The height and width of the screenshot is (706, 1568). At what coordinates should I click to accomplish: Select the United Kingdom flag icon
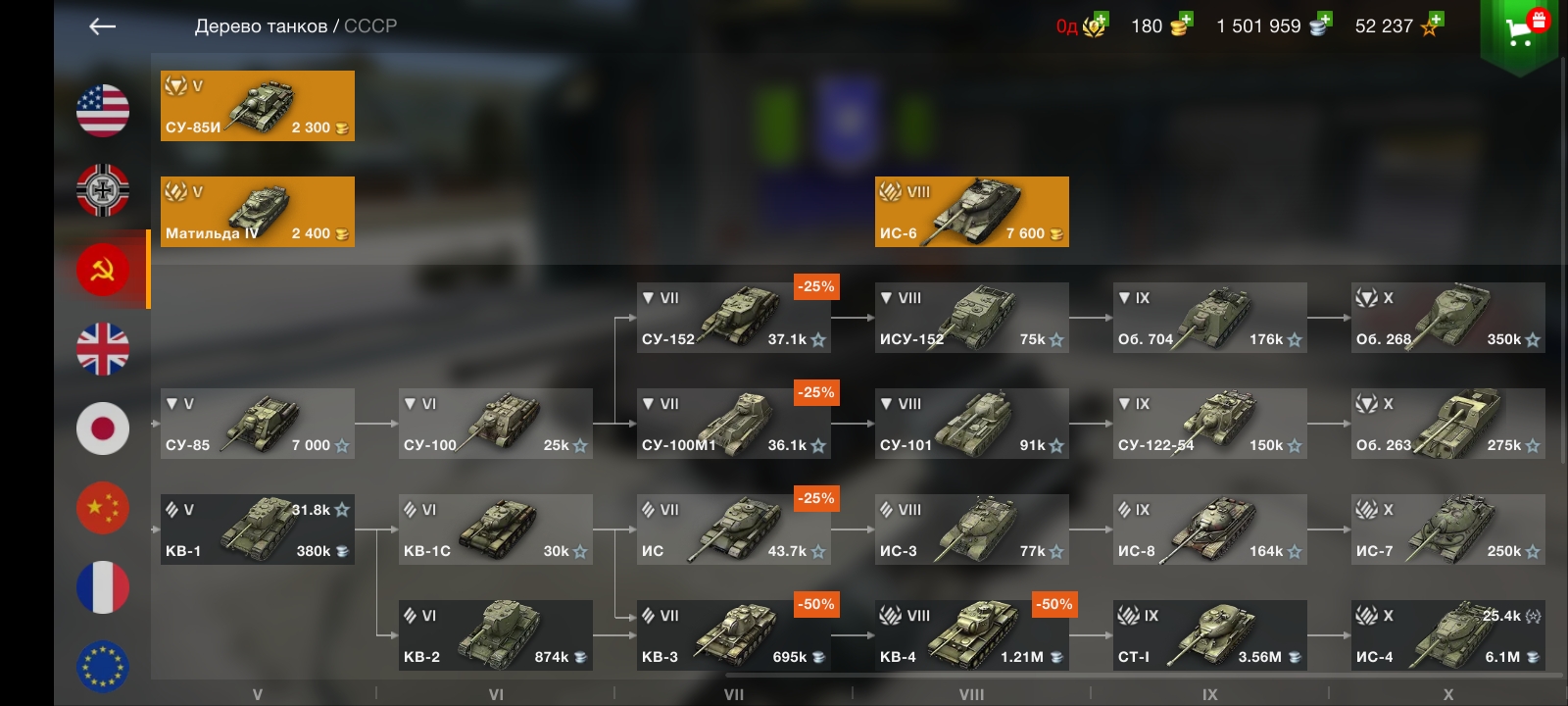[x=103, y=349]
